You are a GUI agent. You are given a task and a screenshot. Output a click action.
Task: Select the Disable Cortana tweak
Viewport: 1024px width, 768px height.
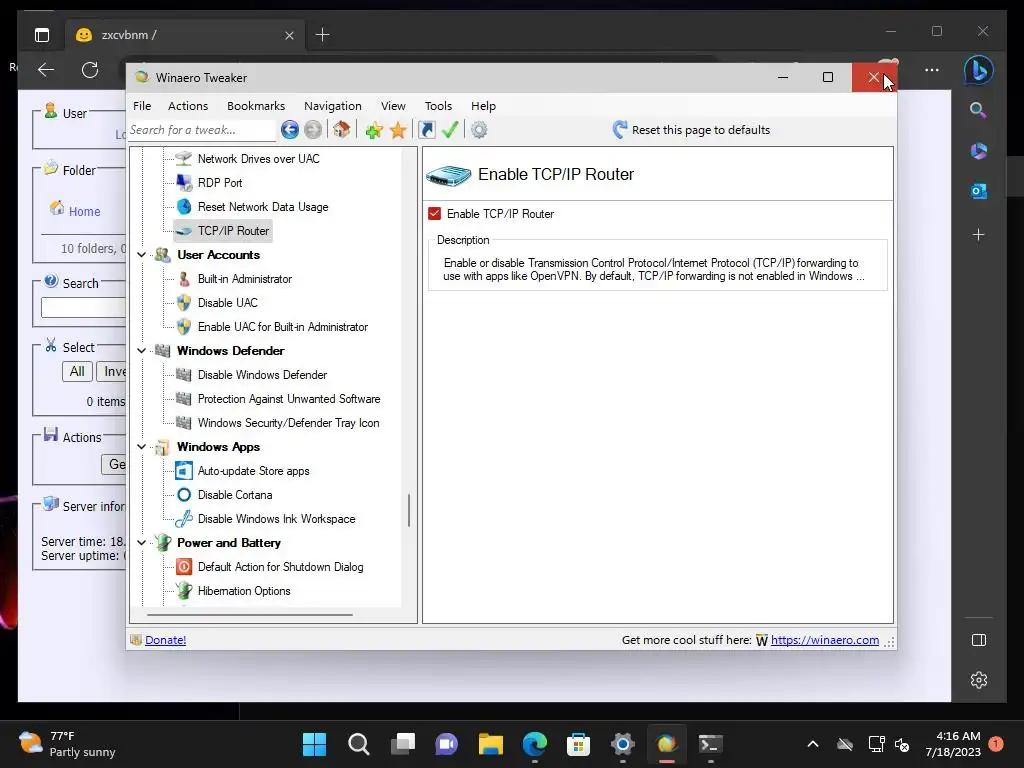(235, 495)
